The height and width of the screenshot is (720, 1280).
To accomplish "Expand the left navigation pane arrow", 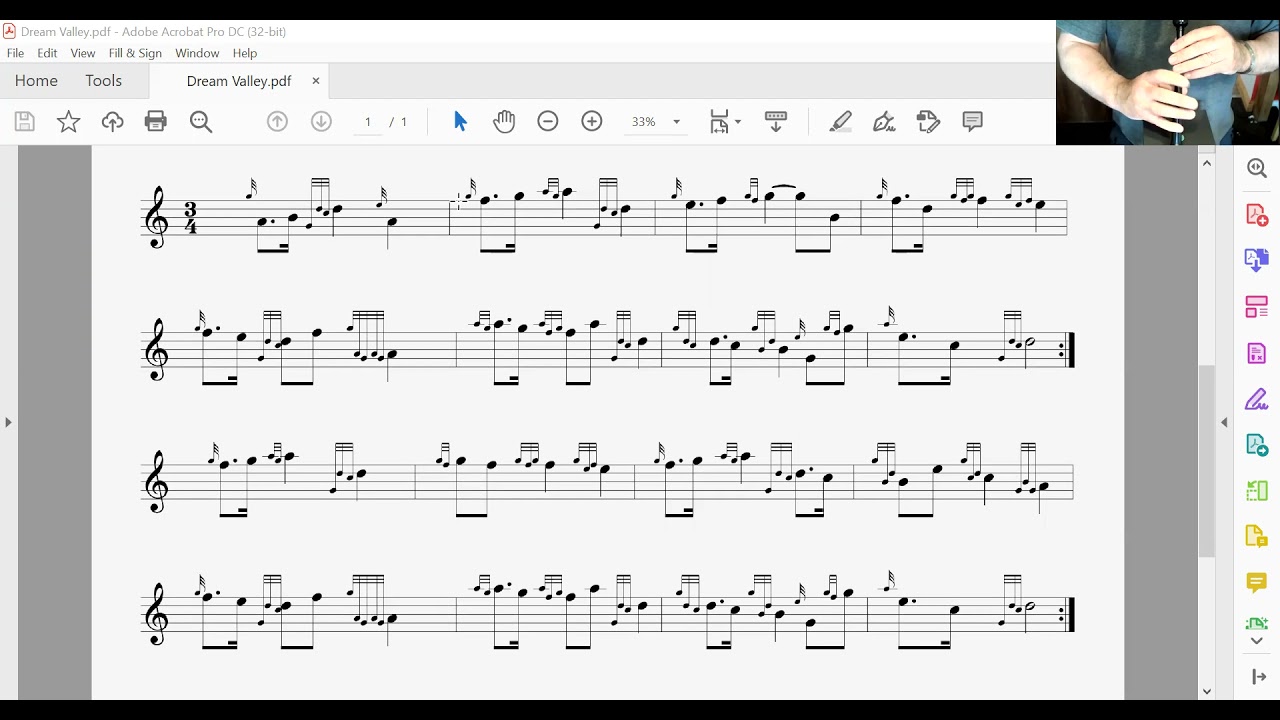I will point(8,423).
